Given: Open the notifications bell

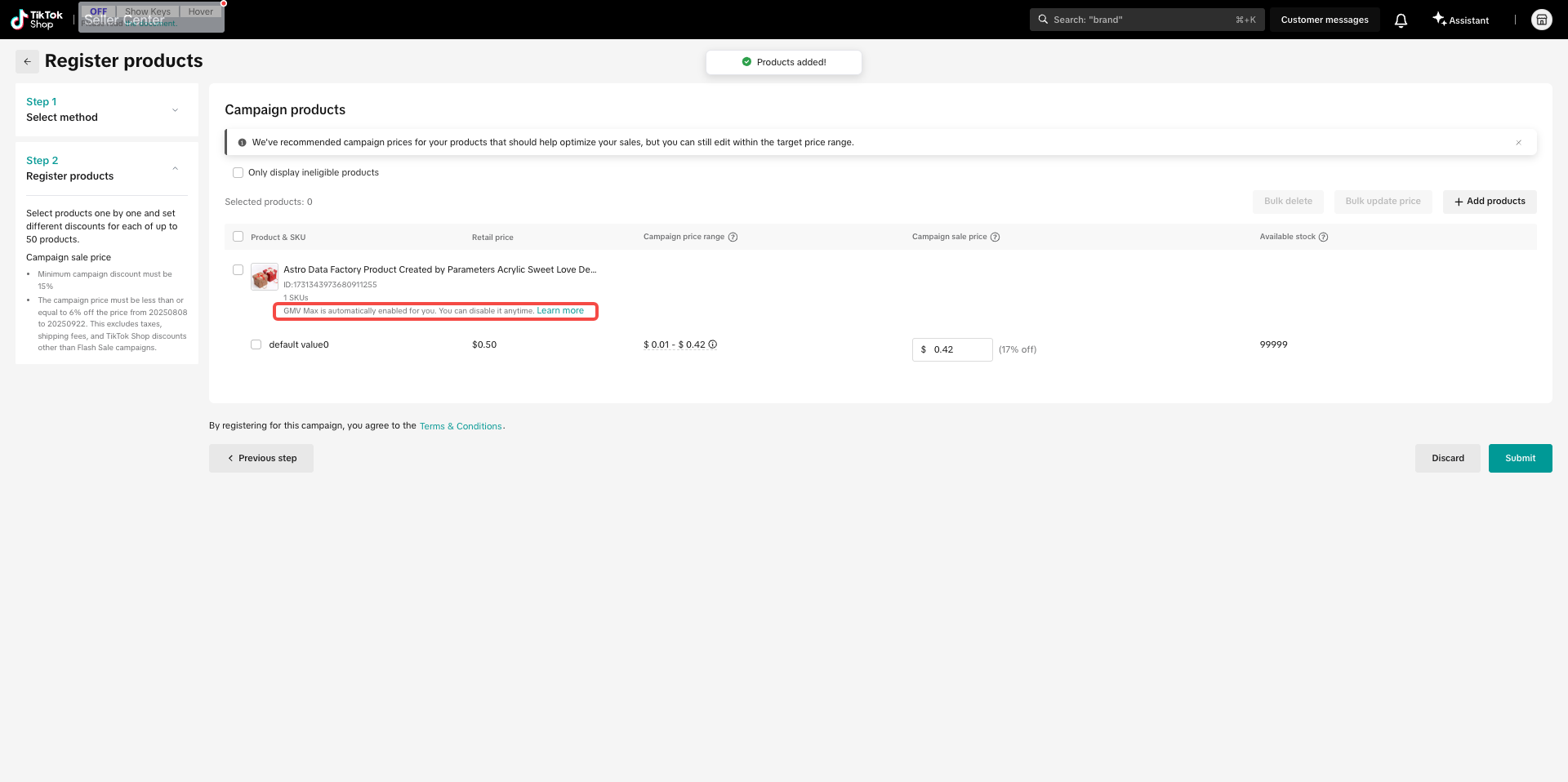Looking at the screenshot, I should click(1401, 20).
